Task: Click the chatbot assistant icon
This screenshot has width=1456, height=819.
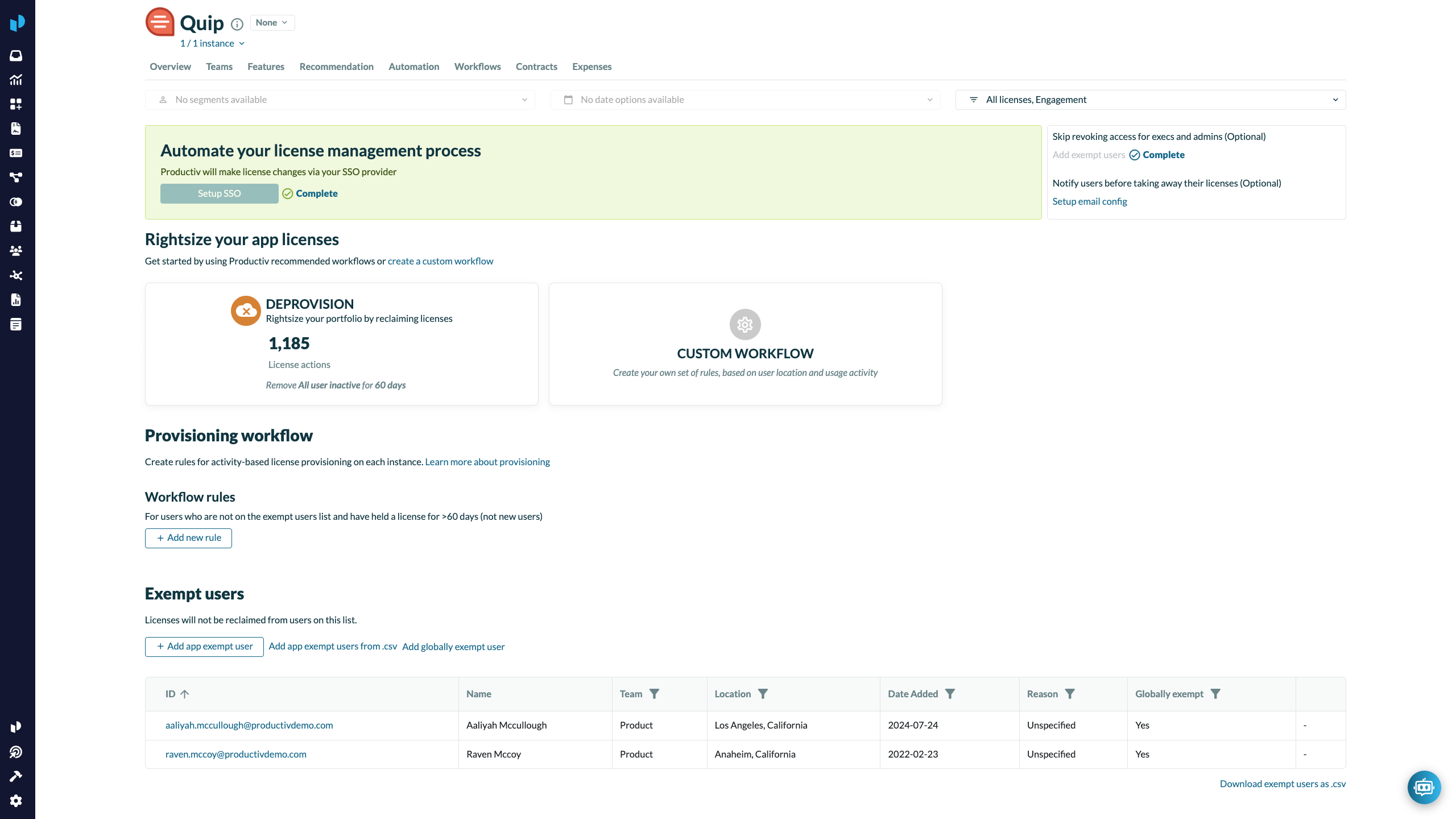Action: tap(1424, 787)
